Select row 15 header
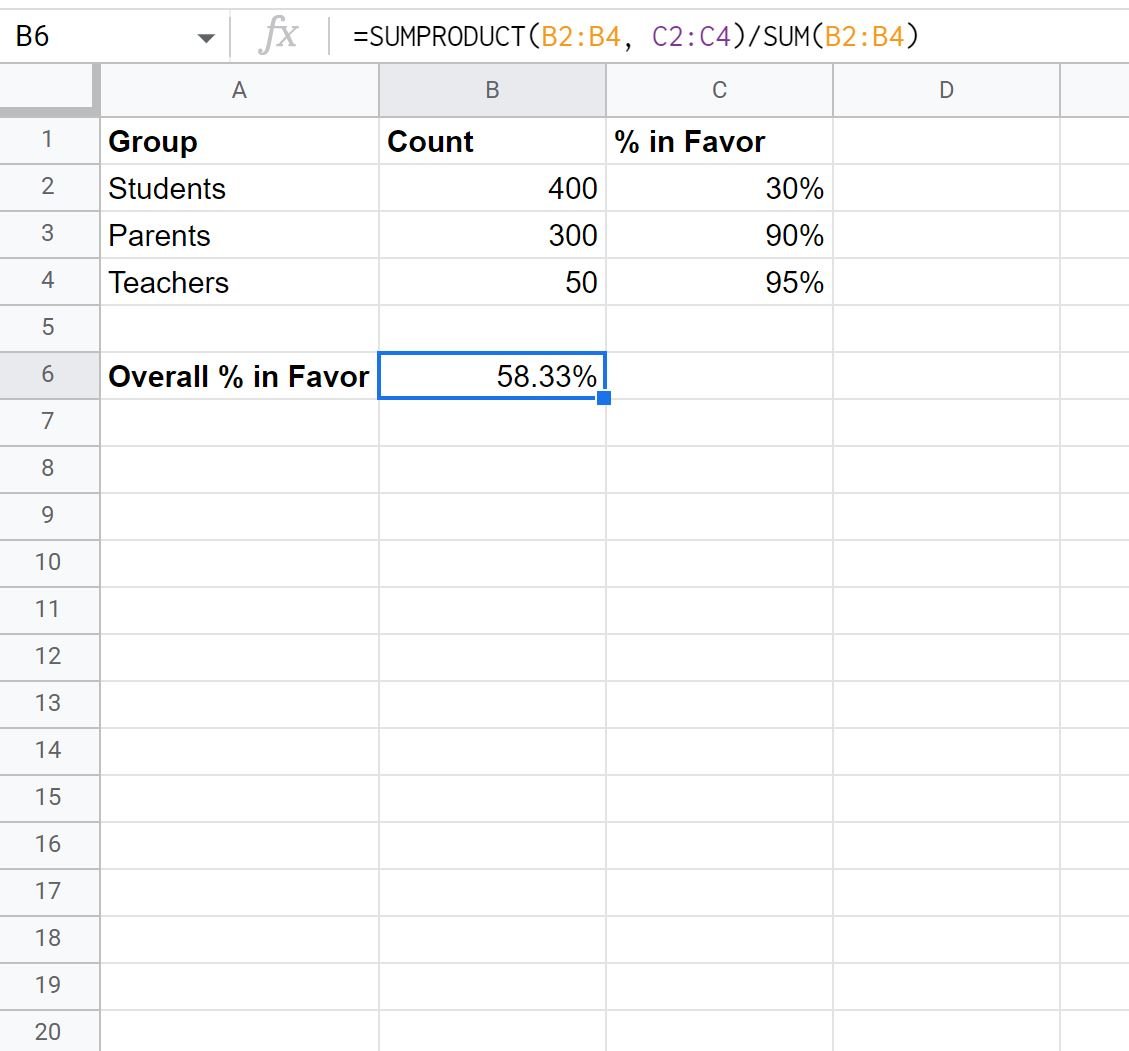Viewport: 1129px width, 1051px height. tap(49, 798)
